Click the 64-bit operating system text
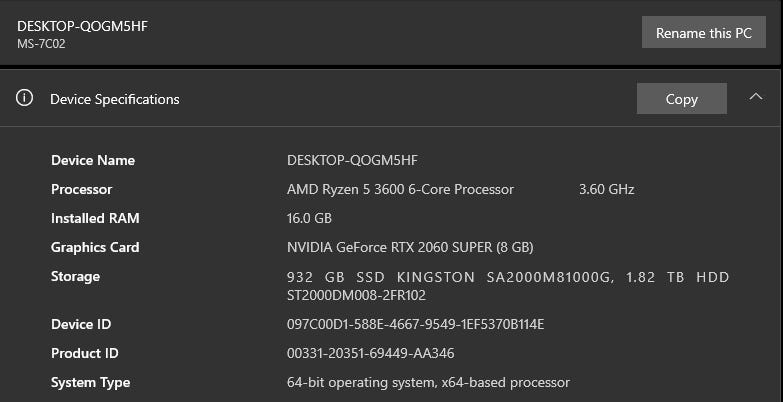 (x=428, y=382)
